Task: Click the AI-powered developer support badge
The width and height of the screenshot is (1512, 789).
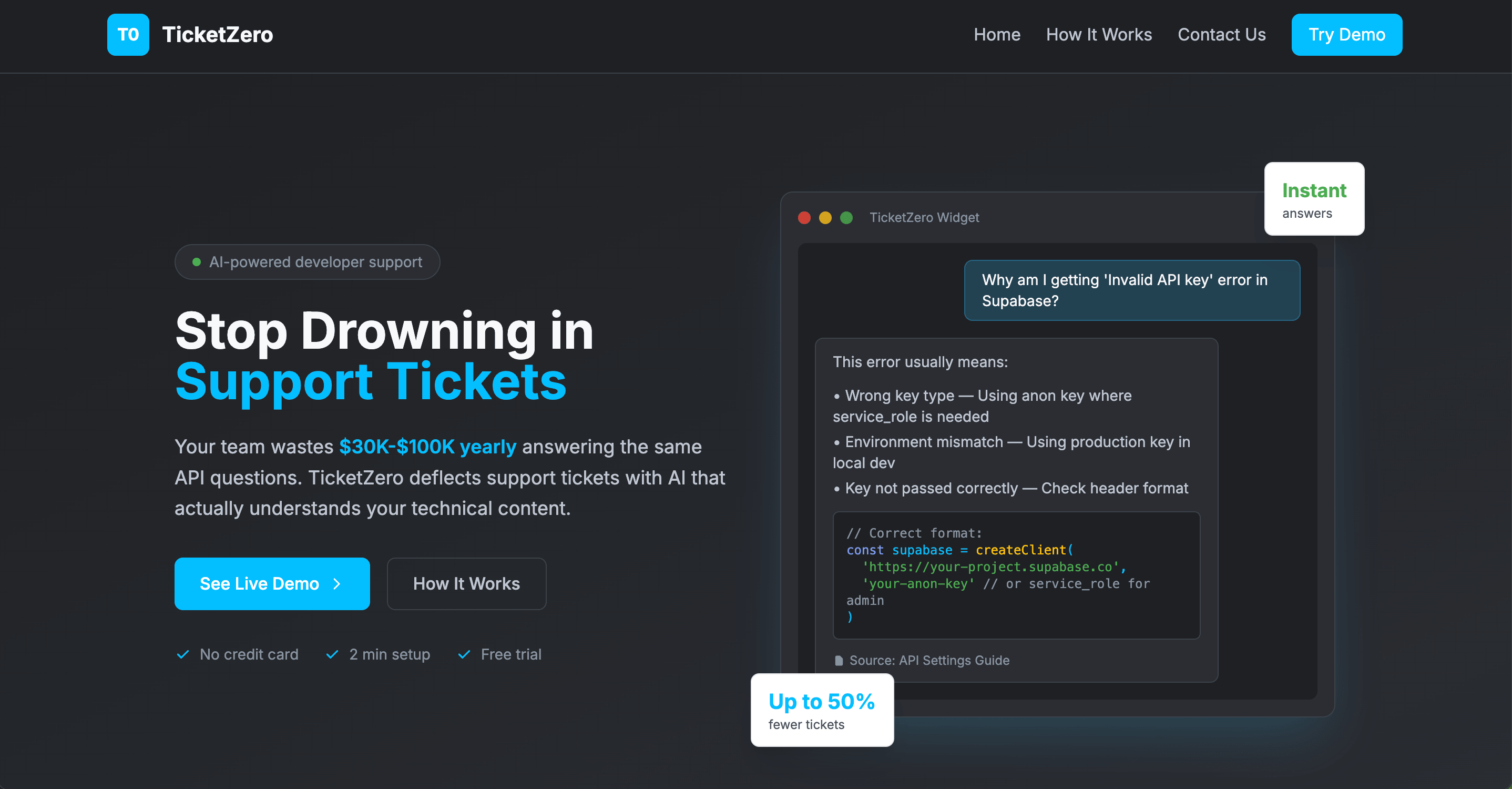Action: click(307, 262)
